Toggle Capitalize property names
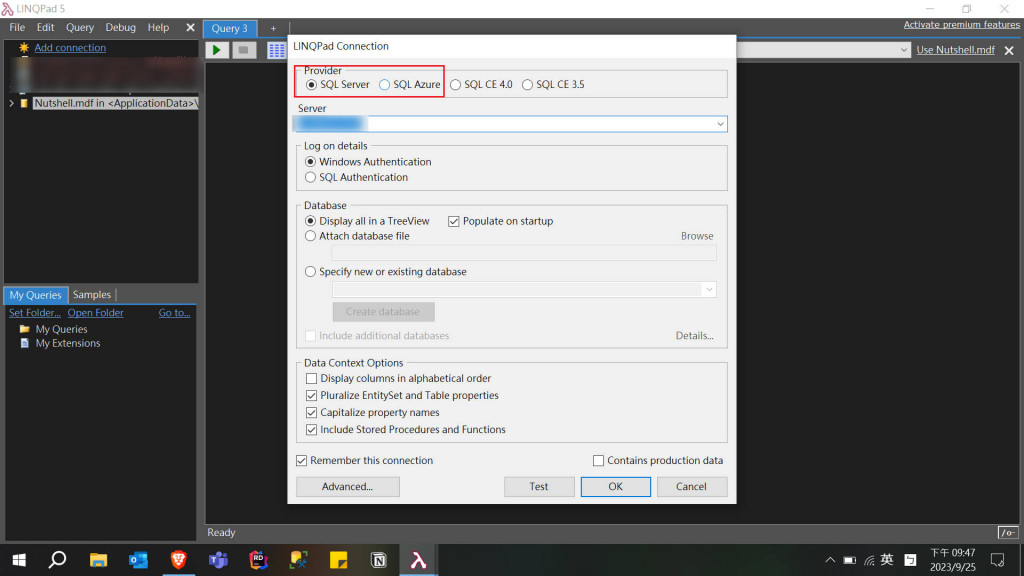This screenshot has height=576, width=1024. [373, 413]
